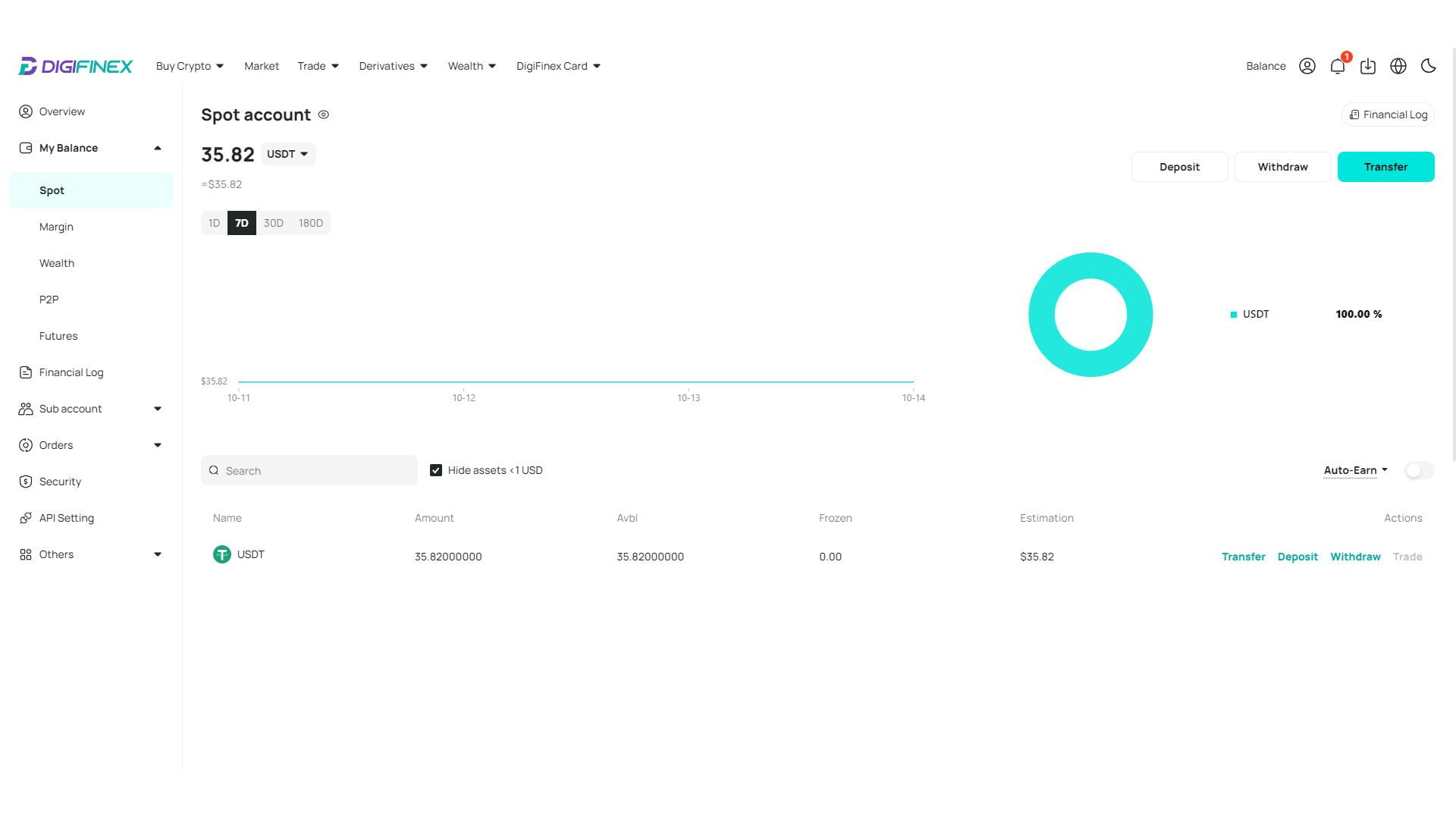Expand the USDT currency dropdown
Image resolution: width=1456 pixels, height=819 pixels.
pos(287,154)
